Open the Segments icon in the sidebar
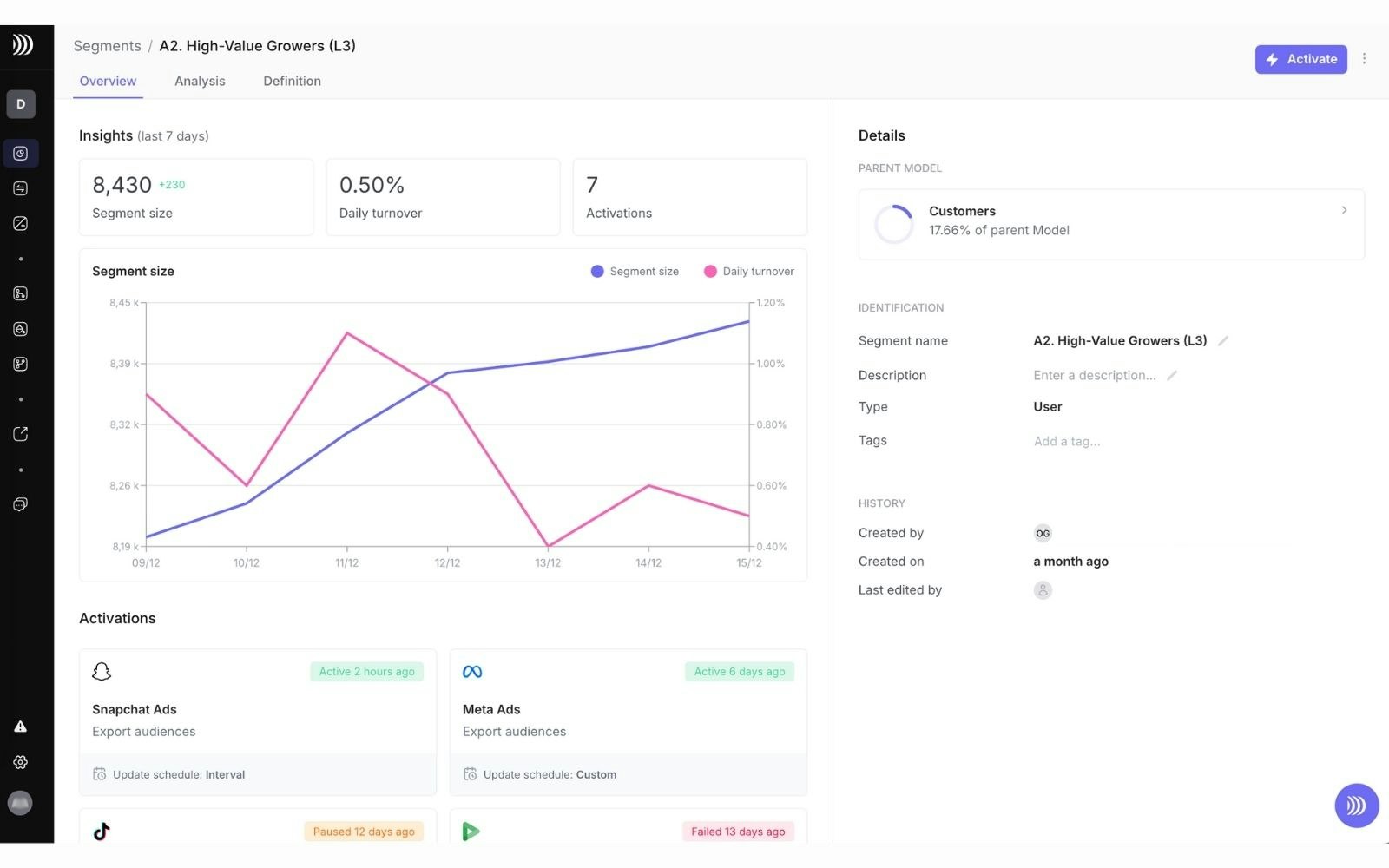1389x868 pixels. [20, 153]
